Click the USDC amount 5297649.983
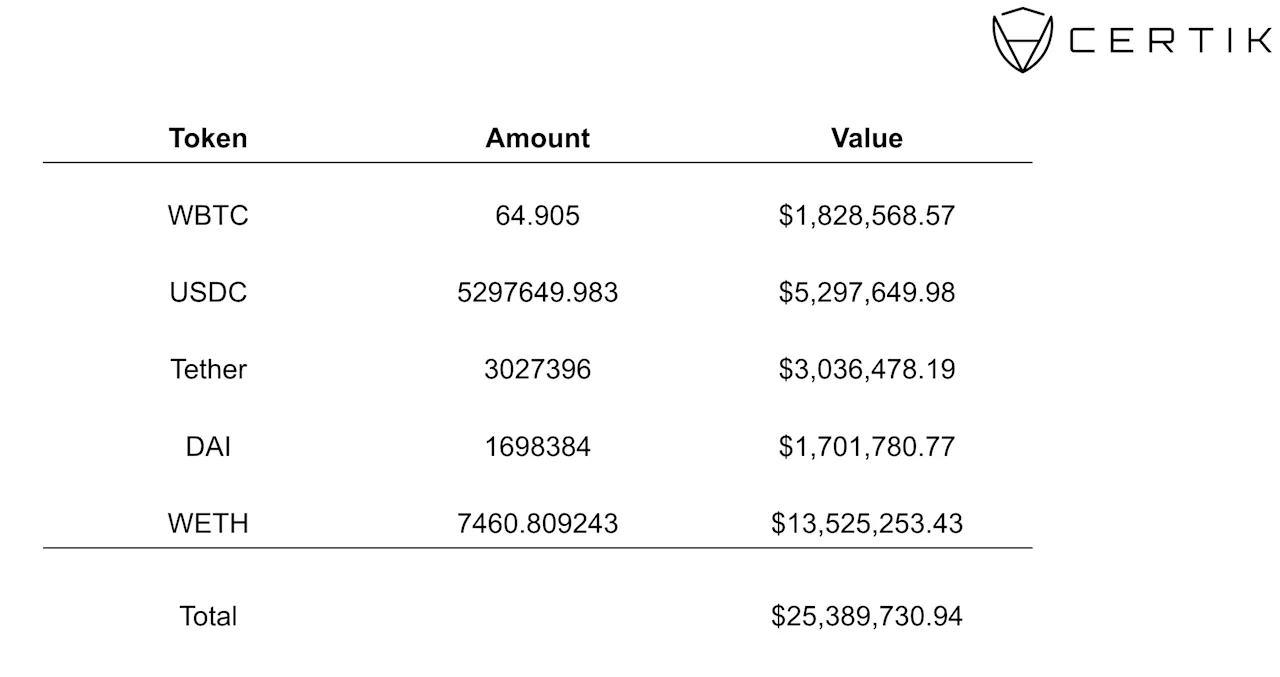The height and width of the screenshot is (677, 1280). click(538, 292)
